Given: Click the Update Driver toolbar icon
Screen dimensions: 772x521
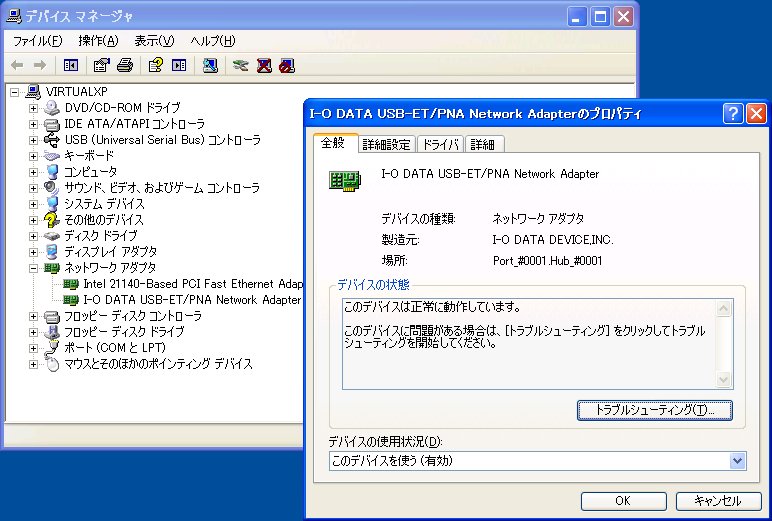Looking at the screenshot, I should [x=241, y=65].
